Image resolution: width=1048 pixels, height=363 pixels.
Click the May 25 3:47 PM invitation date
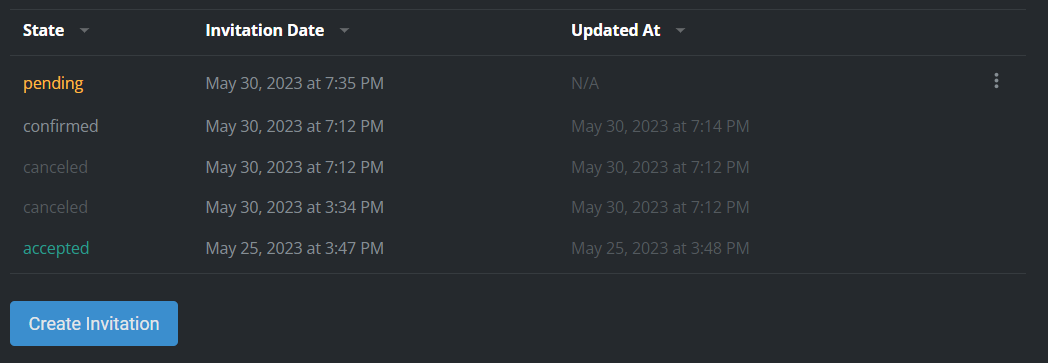pyautogui.click(x=295, y=249)
